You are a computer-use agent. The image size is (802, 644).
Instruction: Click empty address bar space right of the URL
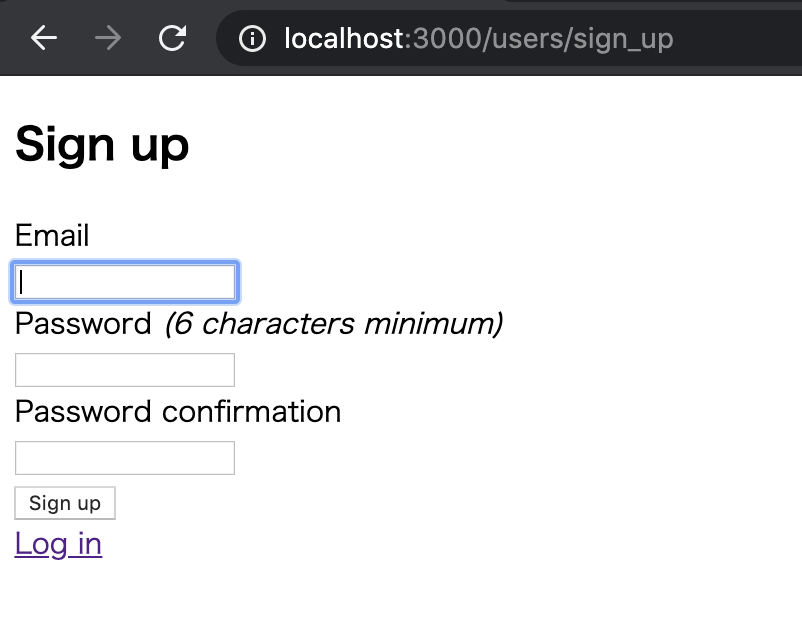pos(740,38)
